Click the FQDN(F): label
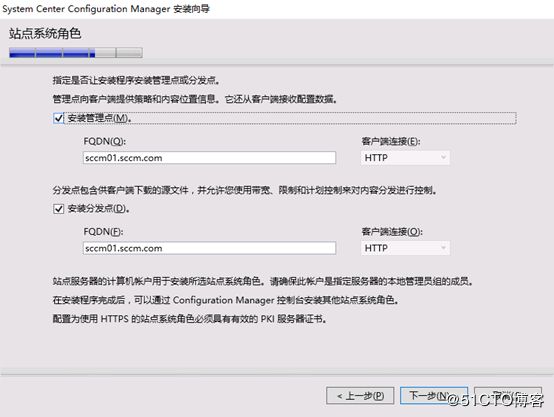This screenshot has width=554, height=417. click(103, 232)
